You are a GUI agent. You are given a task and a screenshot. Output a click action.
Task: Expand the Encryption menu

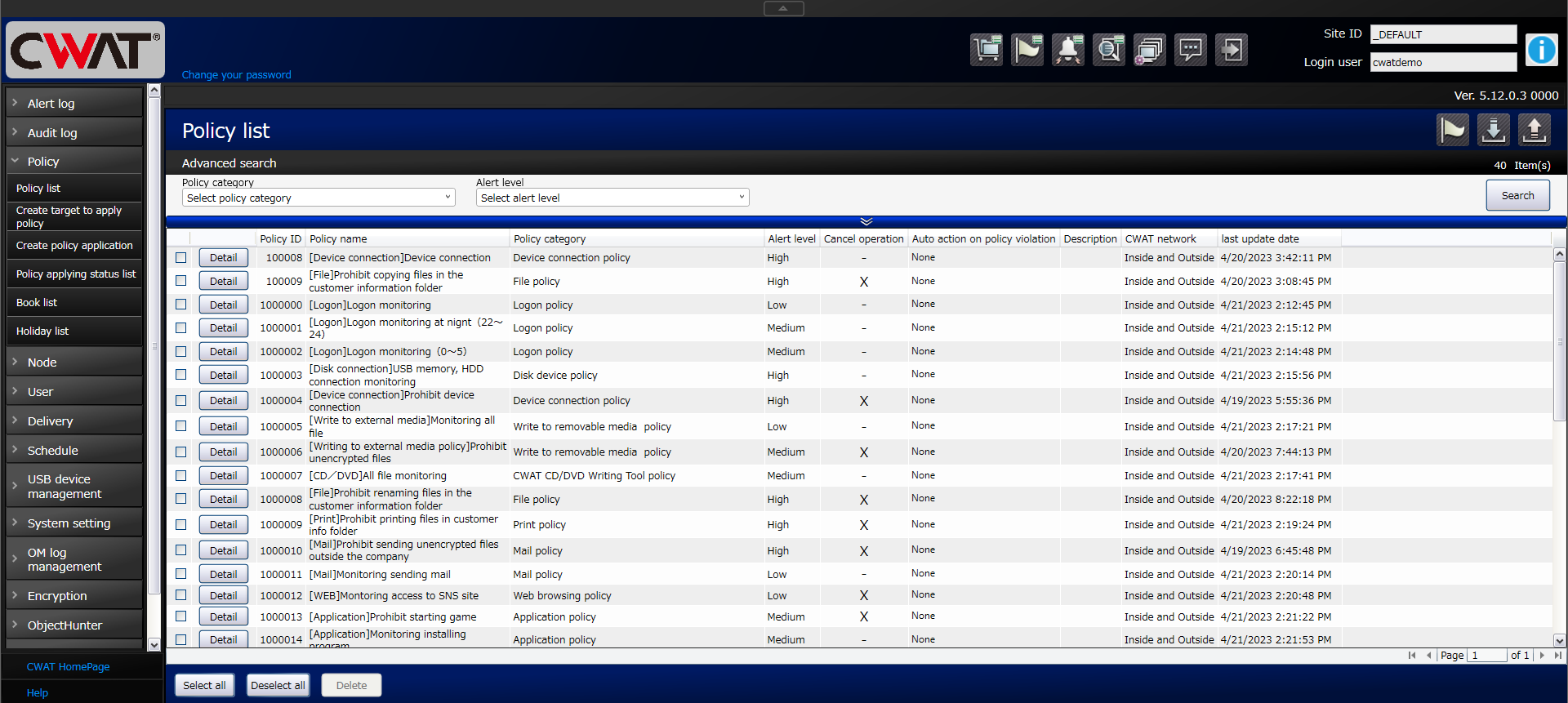tap(74, 596)
